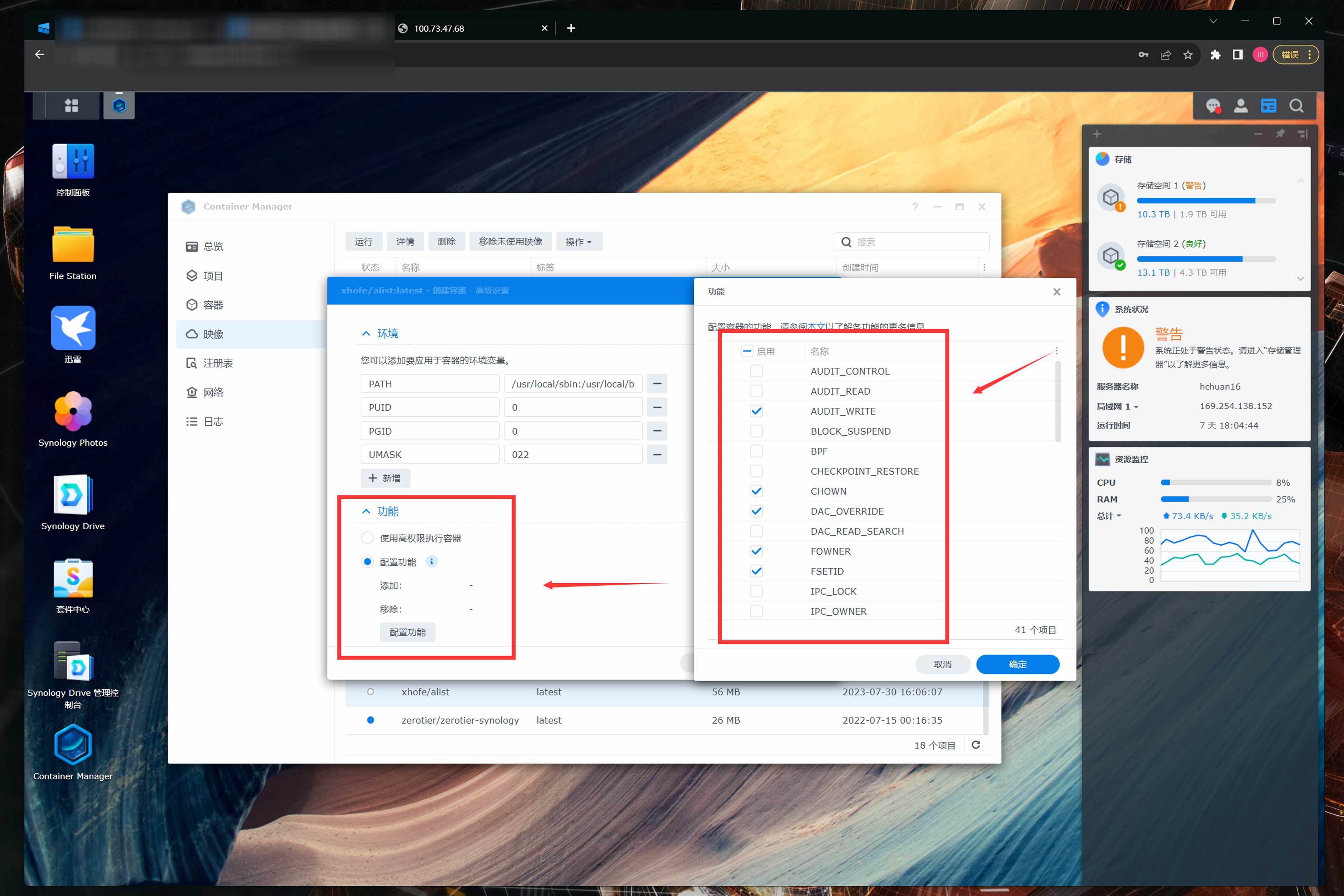
Task: Select the run container with high privilege radio
Action: pos(367,538)
